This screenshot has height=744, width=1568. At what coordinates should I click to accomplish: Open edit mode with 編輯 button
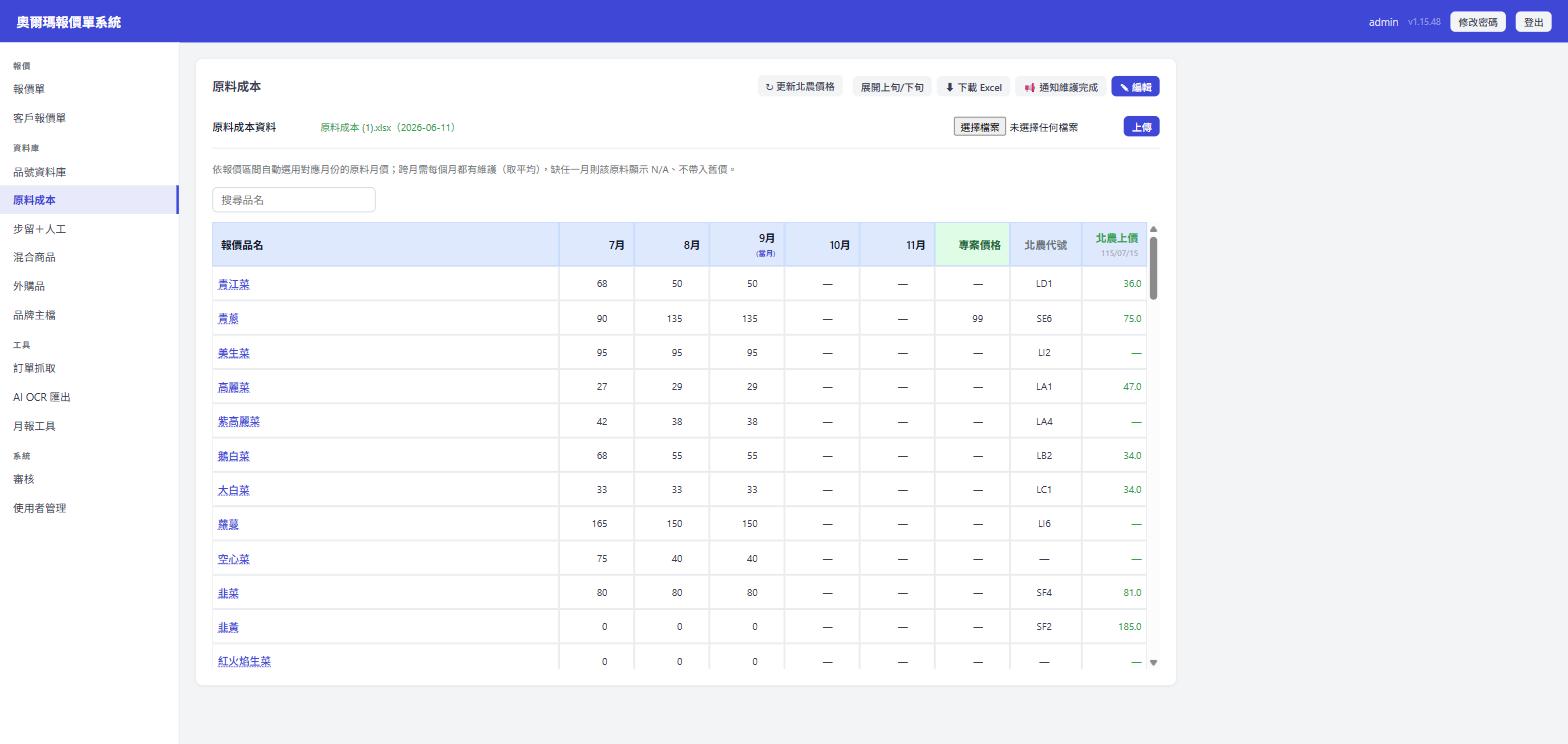(1136, 87)
